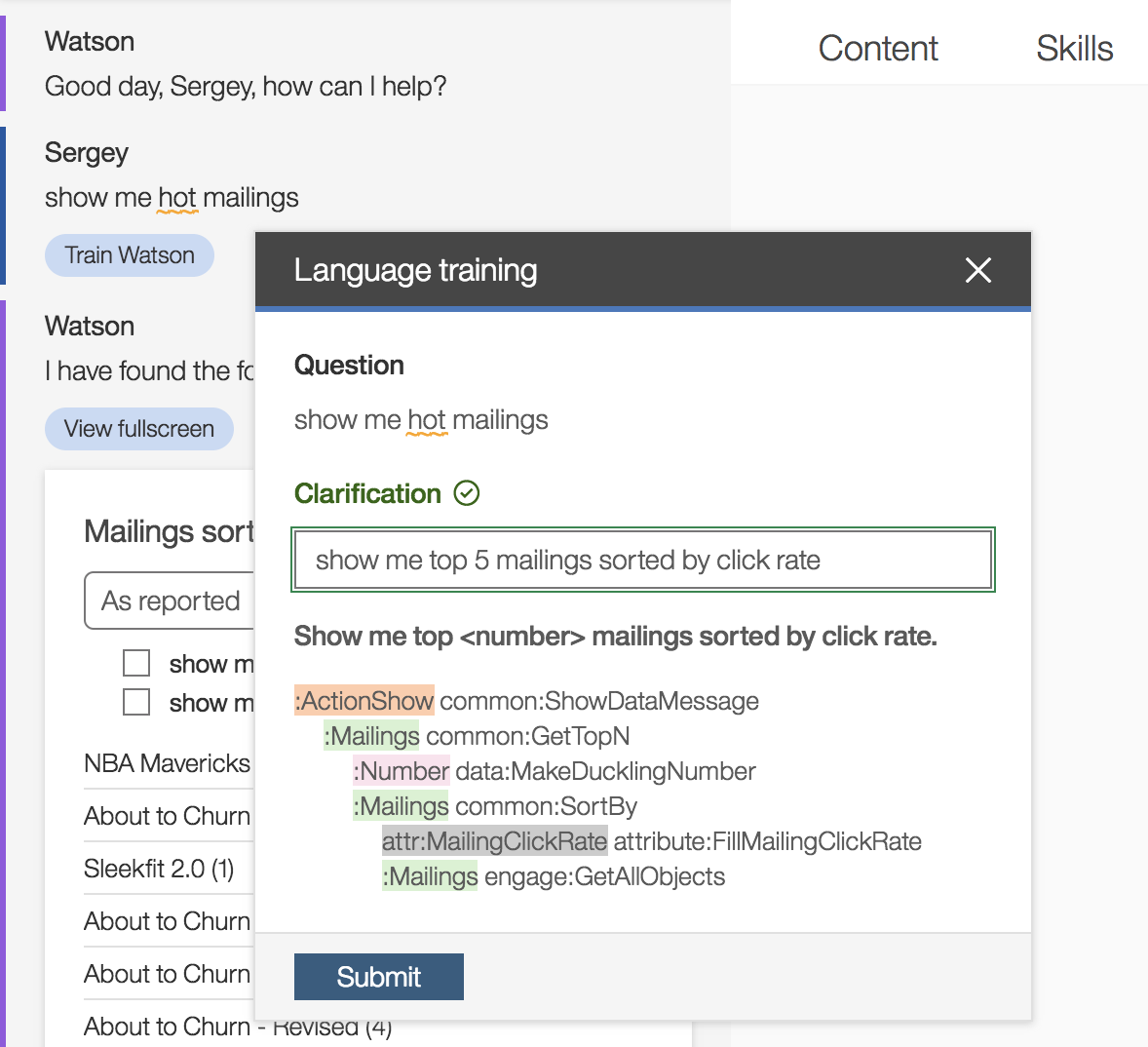Image resolution: width=1148 pixels, height=1047 pixels.
Task: Select the NBA Mavericks mailing row
Action: pos(169,763)
